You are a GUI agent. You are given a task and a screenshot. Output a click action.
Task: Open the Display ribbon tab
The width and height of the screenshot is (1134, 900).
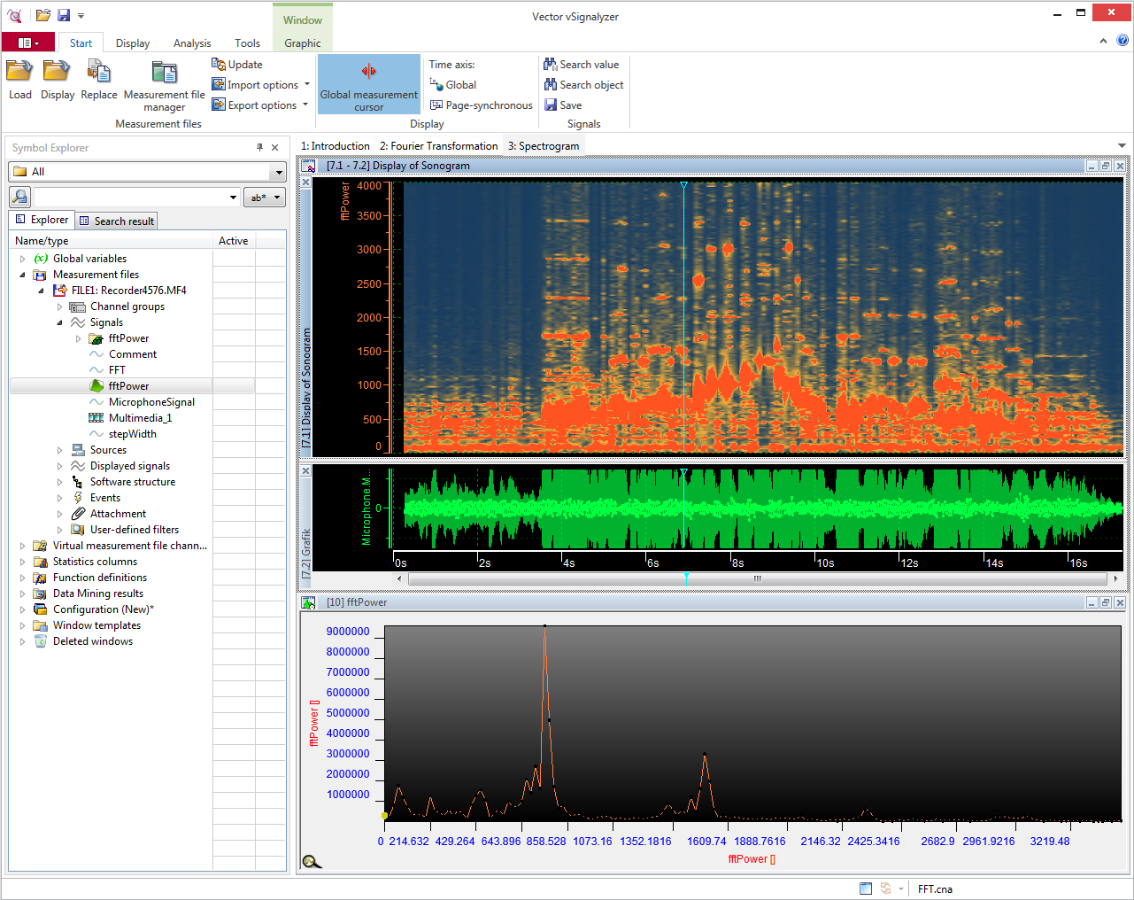coord(132,43)
